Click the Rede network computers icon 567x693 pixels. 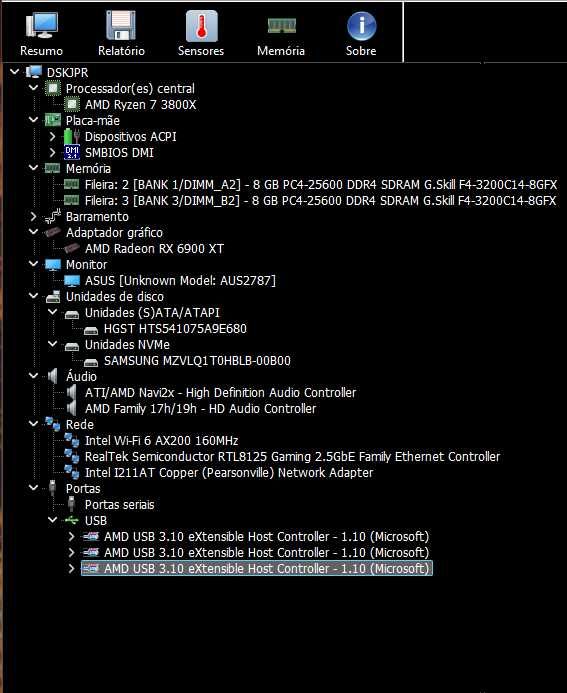click(53, 424)
